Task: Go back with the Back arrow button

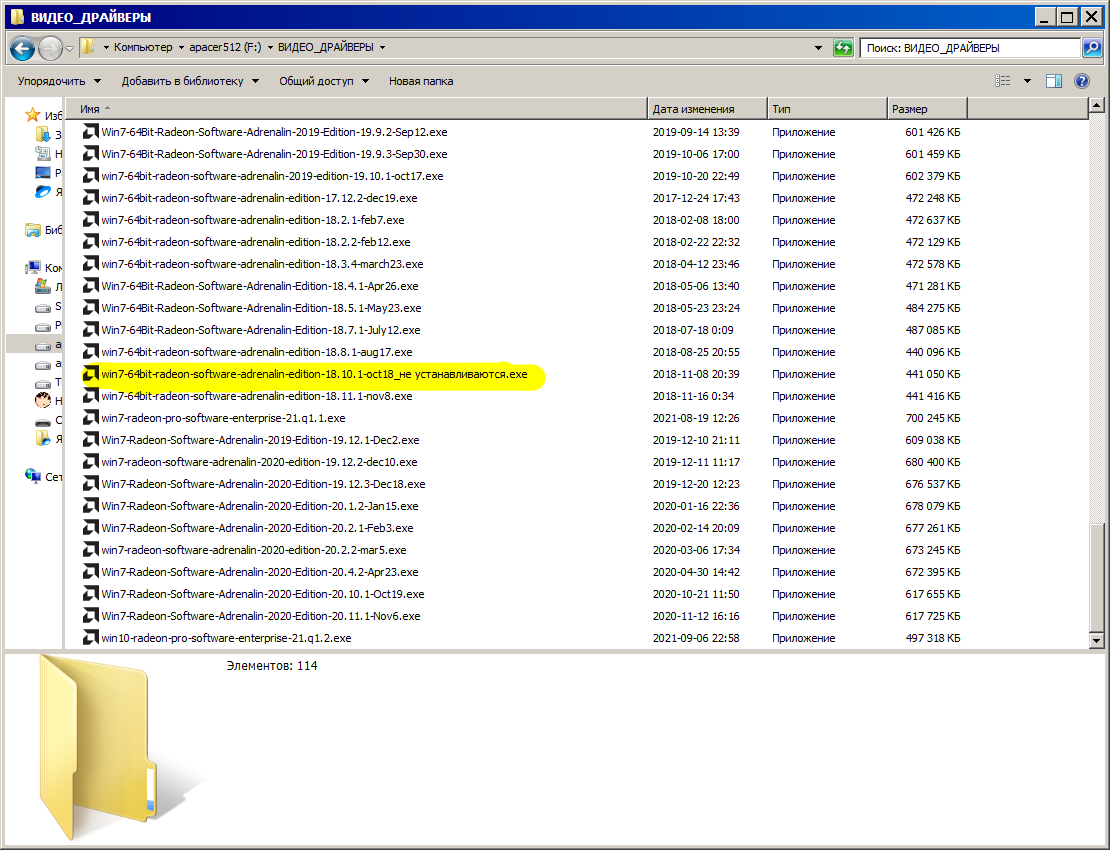Action: point(23,48)
